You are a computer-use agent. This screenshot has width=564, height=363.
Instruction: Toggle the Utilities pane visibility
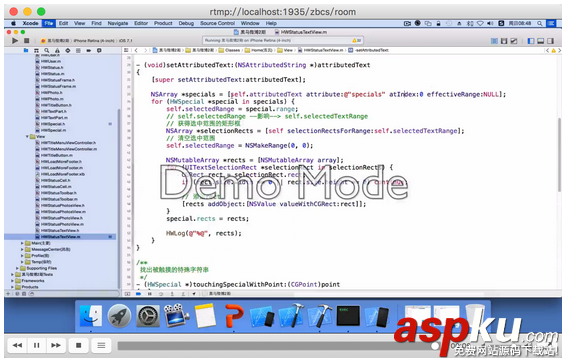550,41
